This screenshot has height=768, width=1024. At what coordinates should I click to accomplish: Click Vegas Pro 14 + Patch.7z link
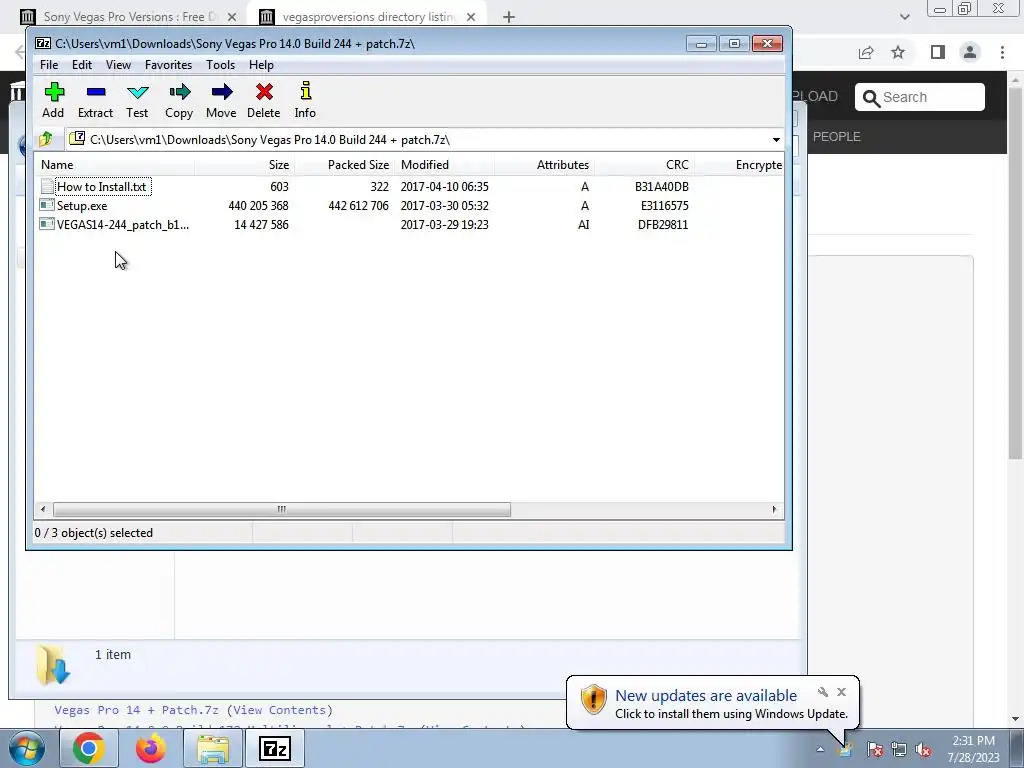point(136,710)
